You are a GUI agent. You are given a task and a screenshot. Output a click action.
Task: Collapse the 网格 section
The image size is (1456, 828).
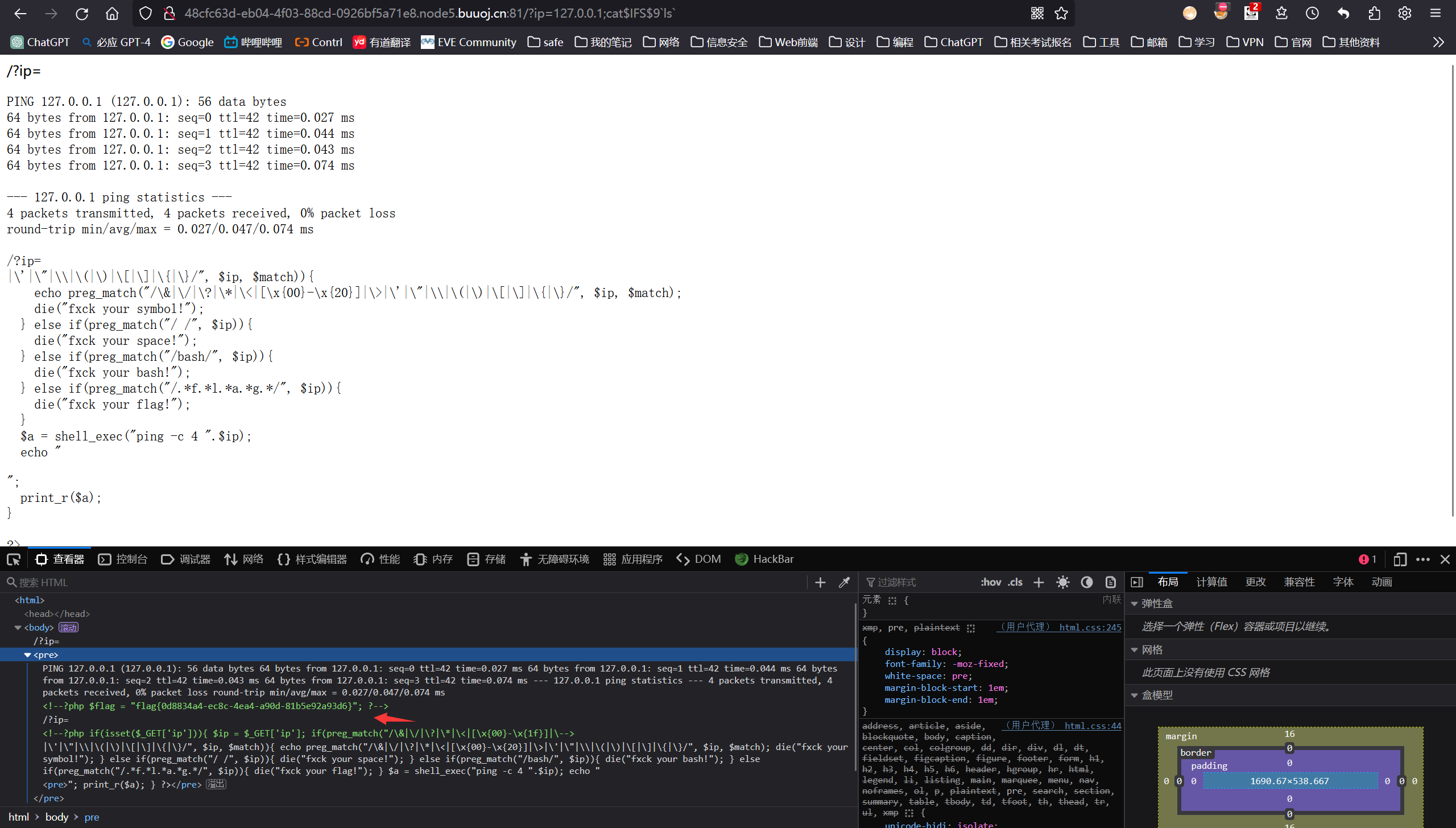pyautogui.click(x=1134, y=650)
